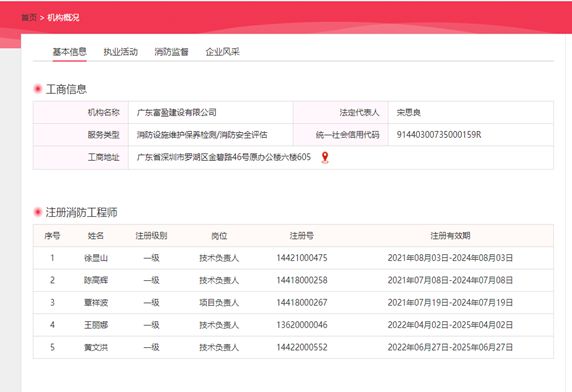Viewport: 572px width, 392px height.
Task: Click the 注册号 column header
Action: [302, 236]
